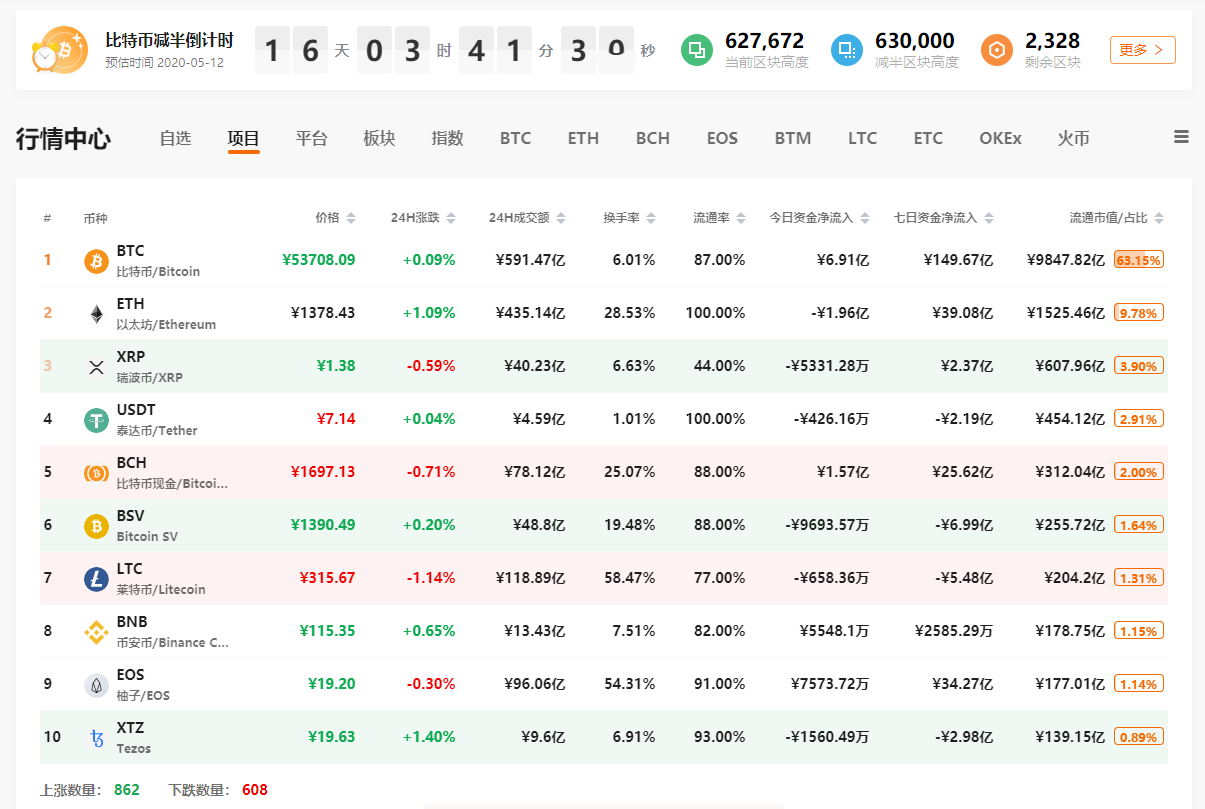Screen dimensions: 1205x809
Task: Open the ETH market tab
Action: coord(583,138)
